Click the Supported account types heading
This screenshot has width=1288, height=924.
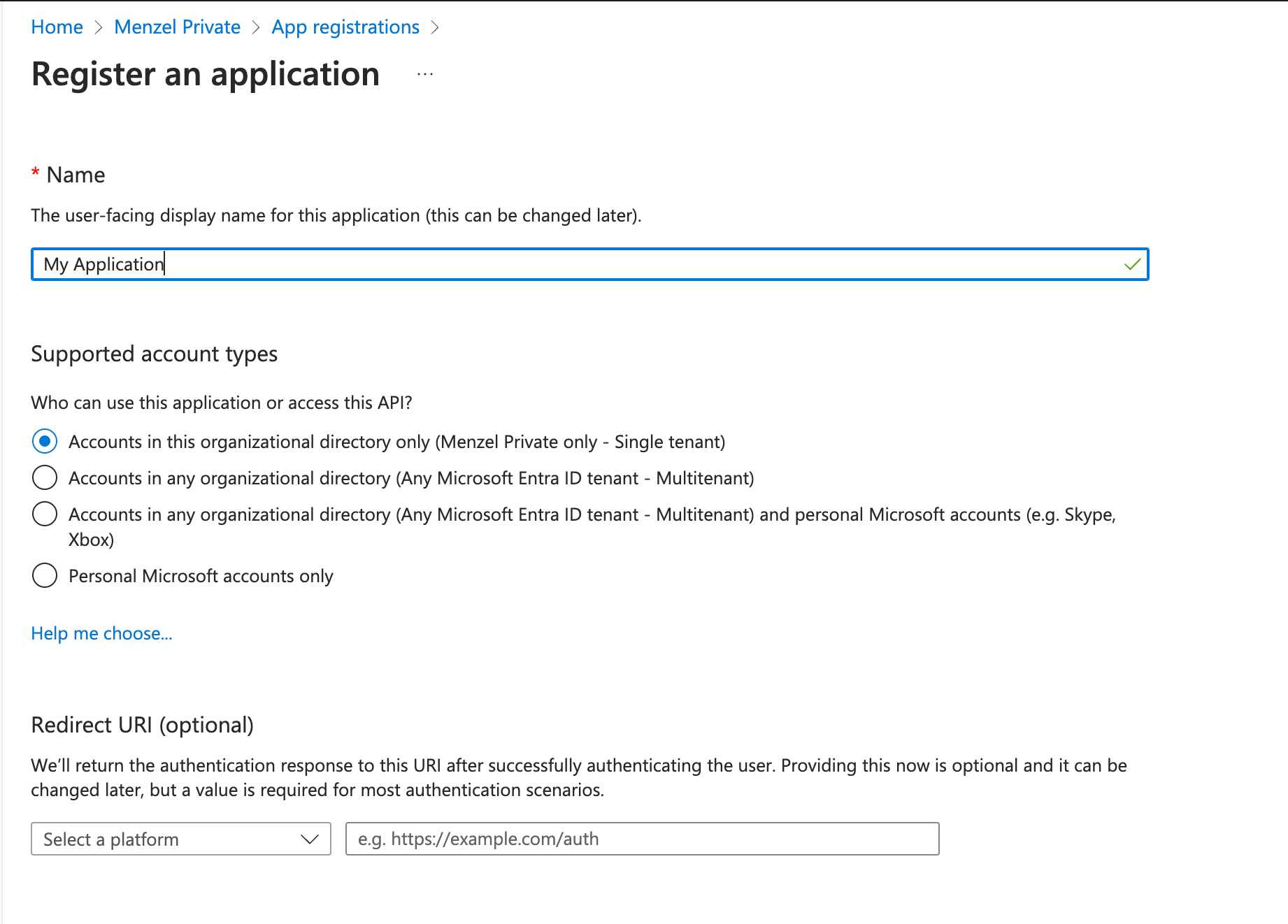(155, 354)
